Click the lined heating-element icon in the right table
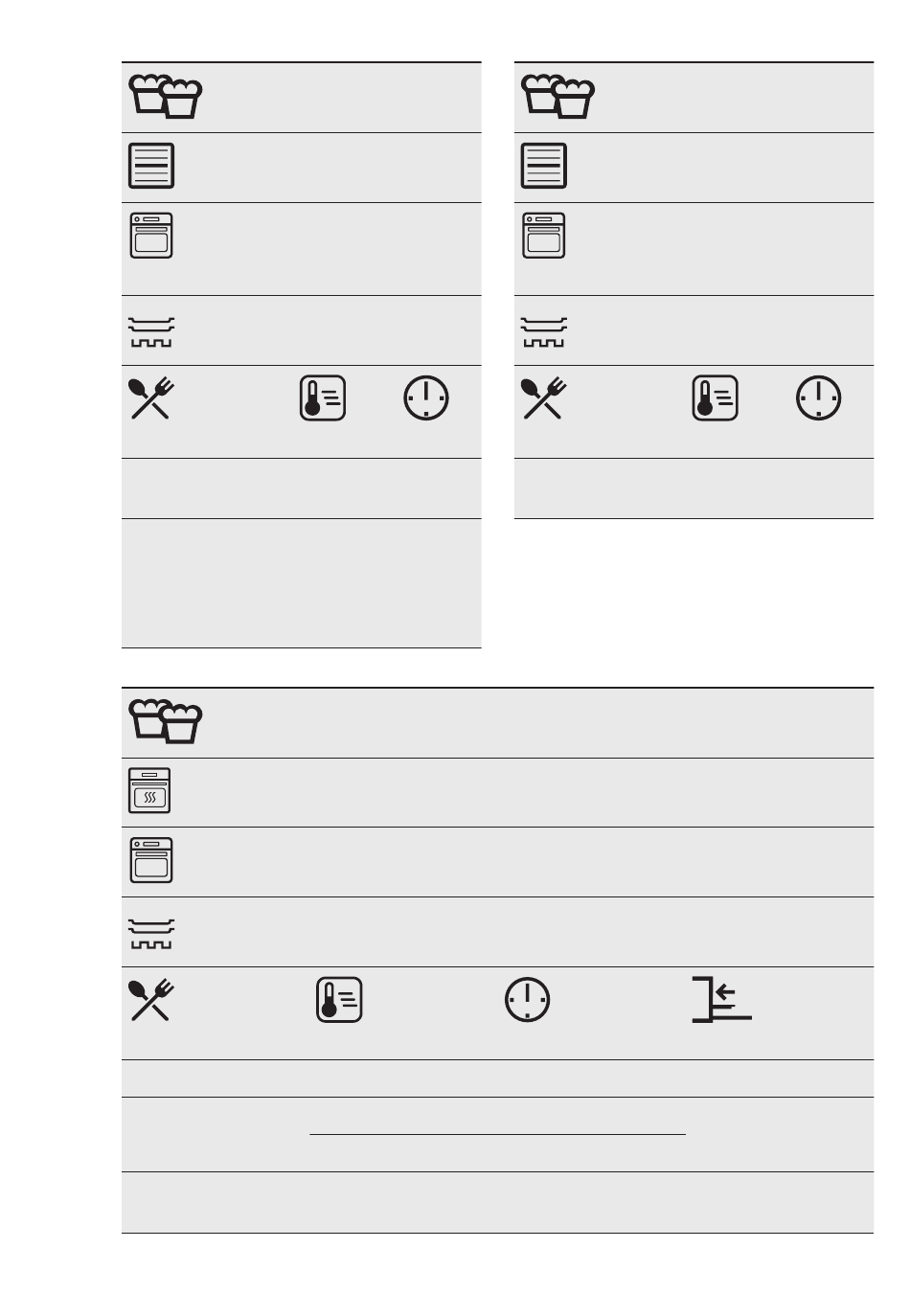The image size is (910, 1316). pos(544,166)
